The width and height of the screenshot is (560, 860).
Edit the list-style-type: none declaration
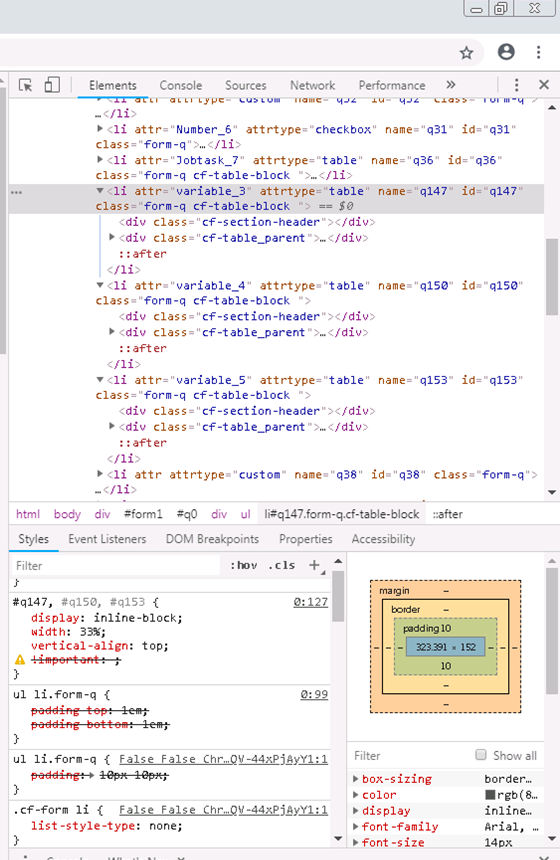coord(106,826)
